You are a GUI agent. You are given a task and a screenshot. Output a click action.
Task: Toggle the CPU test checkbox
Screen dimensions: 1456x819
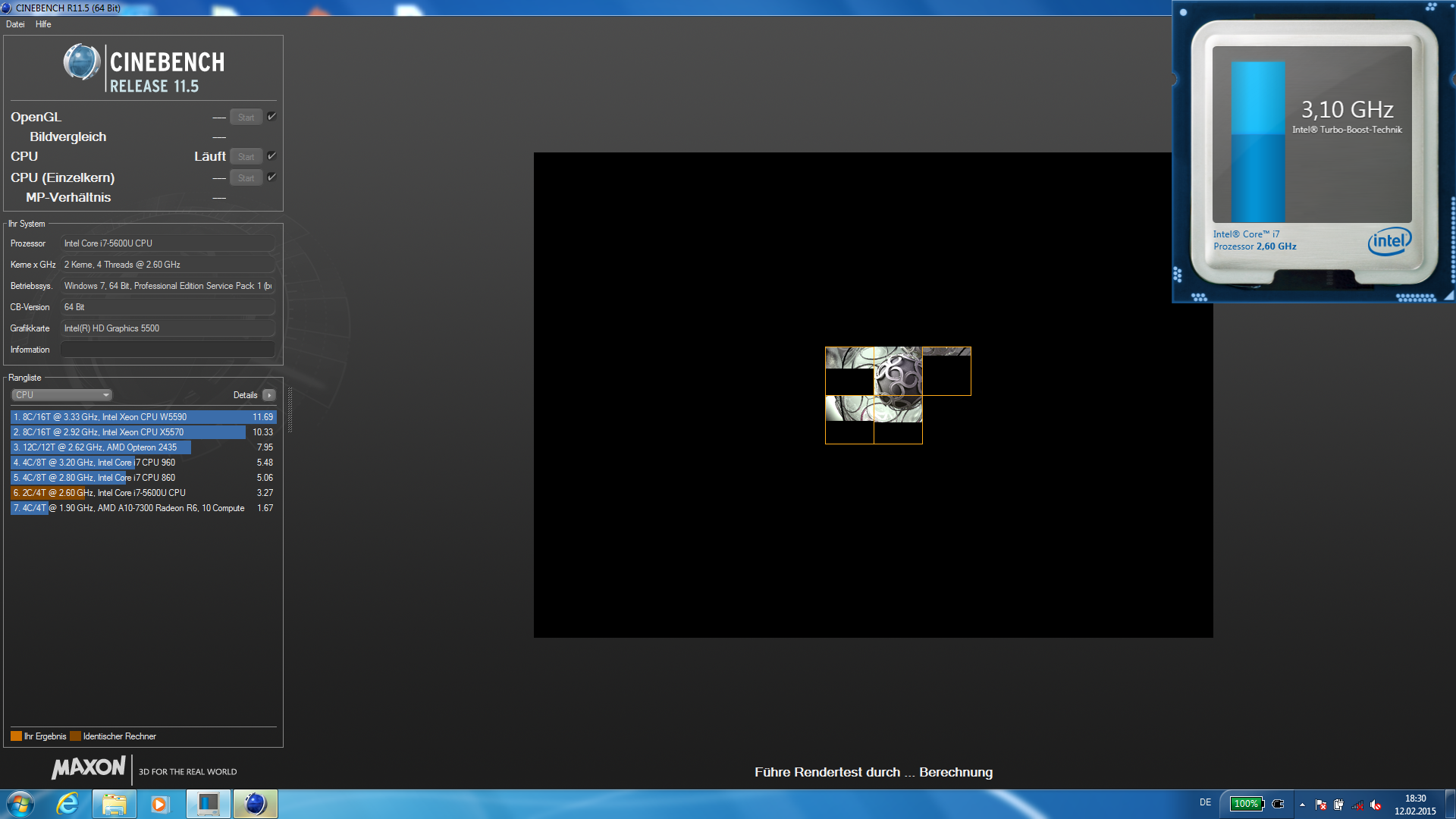pos(271,156)
